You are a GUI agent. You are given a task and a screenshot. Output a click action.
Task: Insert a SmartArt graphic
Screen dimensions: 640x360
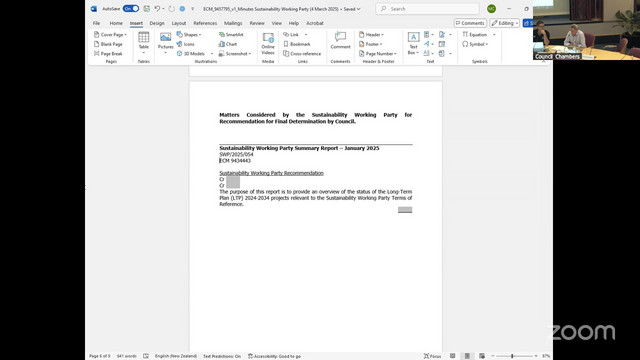point(231,35)
